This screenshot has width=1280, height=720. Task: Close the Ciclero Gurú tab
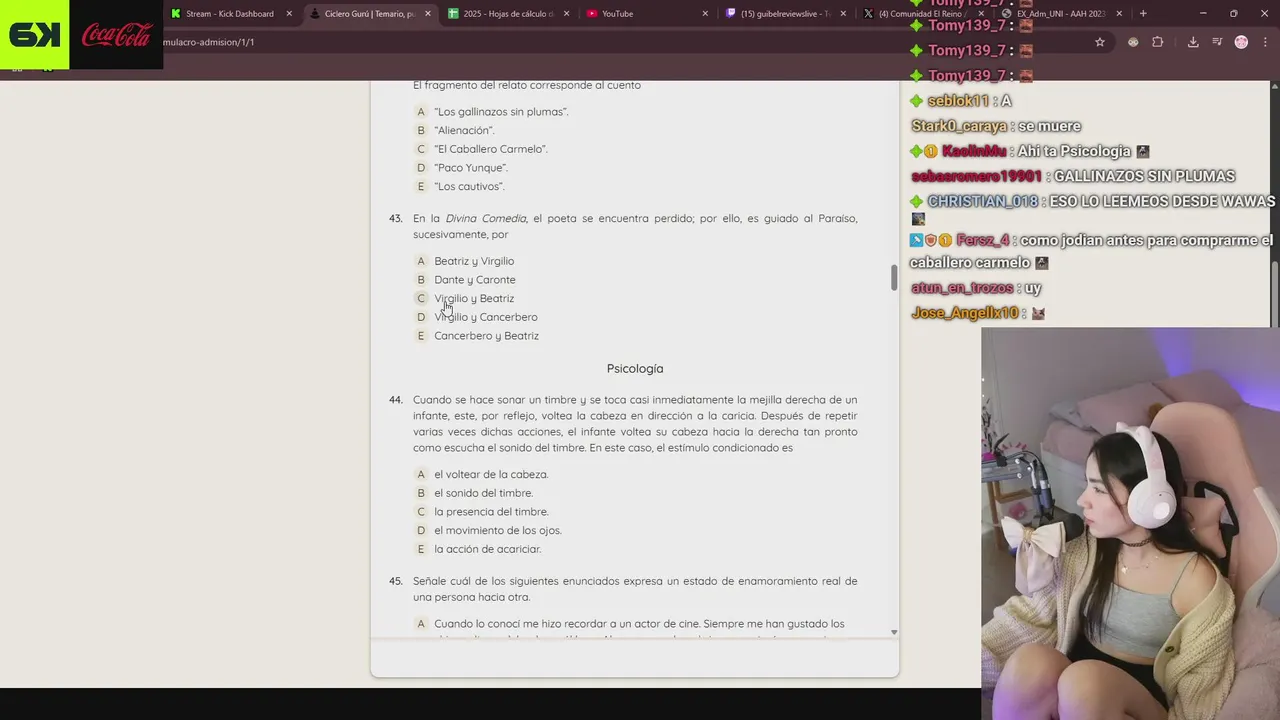[x=428, y=14]
